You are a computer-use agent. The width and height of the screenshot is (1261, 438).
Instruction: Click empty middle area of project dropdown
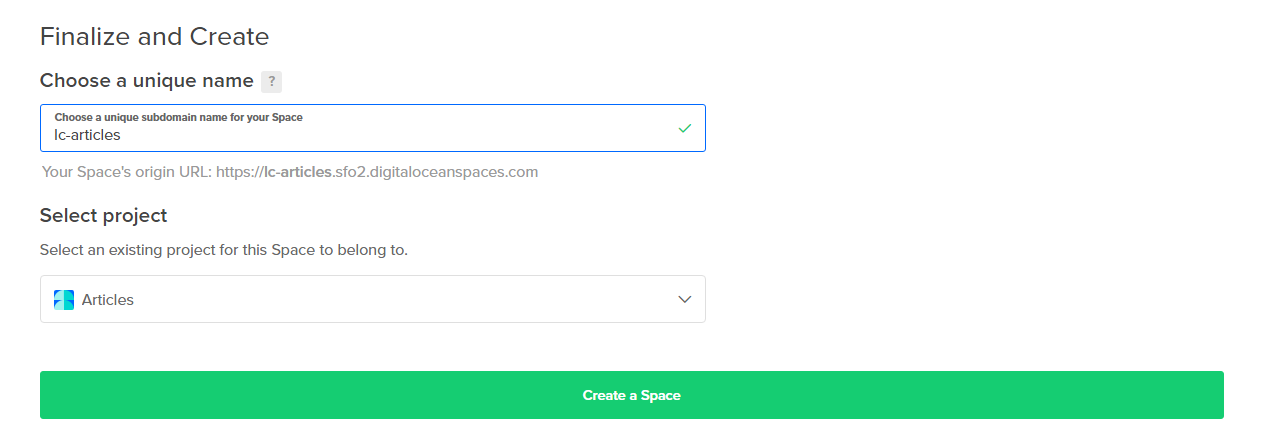400,299
